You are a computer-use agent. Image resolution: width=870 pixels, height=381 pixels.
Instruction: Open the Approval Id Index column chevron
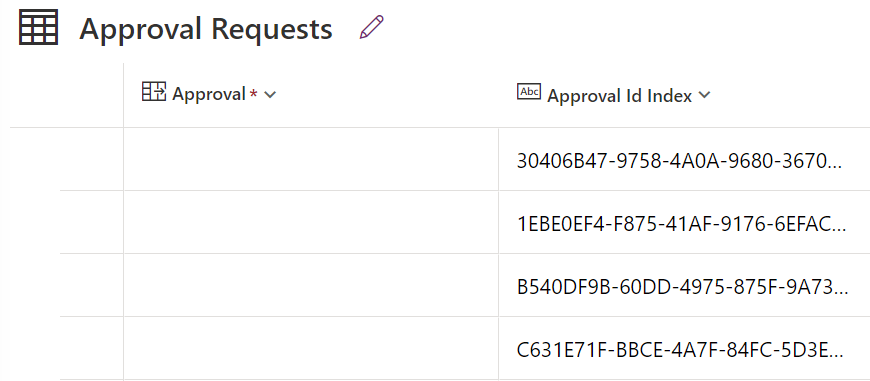click(704, 95)
